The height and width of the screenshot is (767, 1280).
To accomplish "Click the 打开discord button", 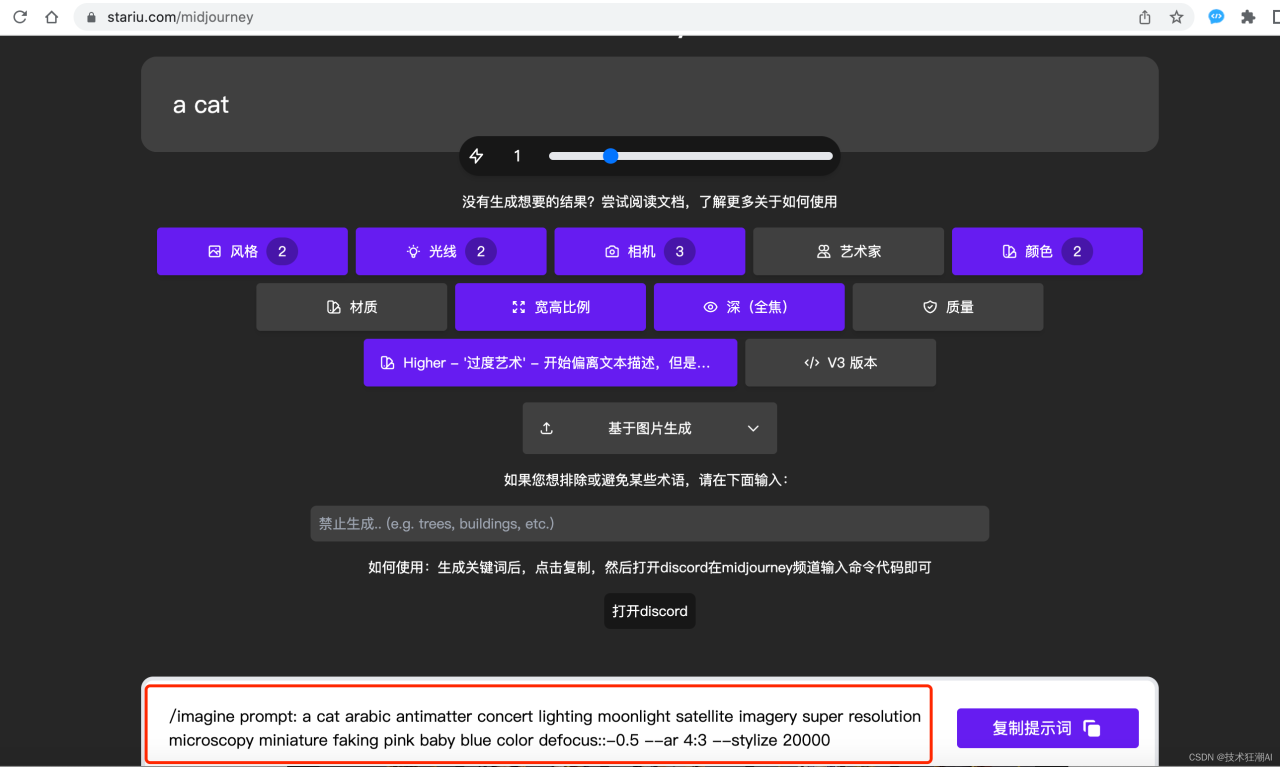I will click(x=650, y=611).
